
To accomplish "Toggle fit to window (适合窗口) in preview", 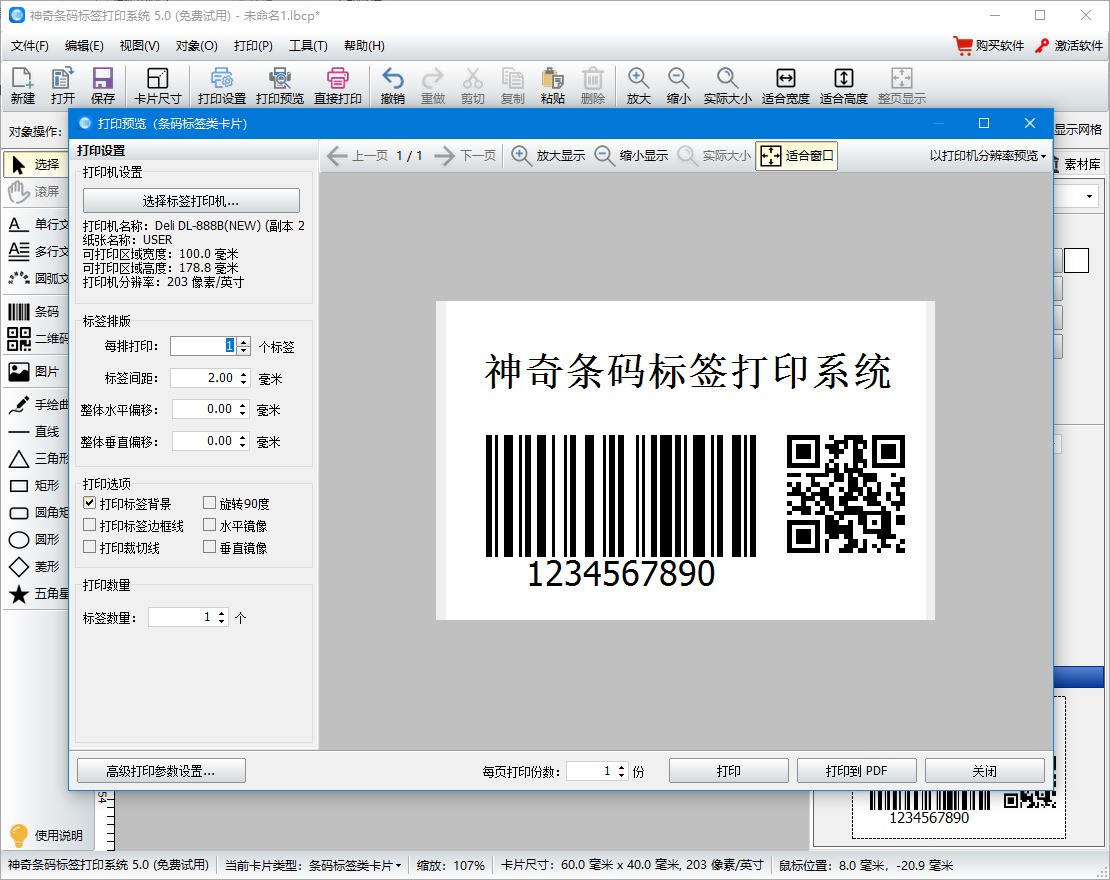I will (x=797, y=155).
